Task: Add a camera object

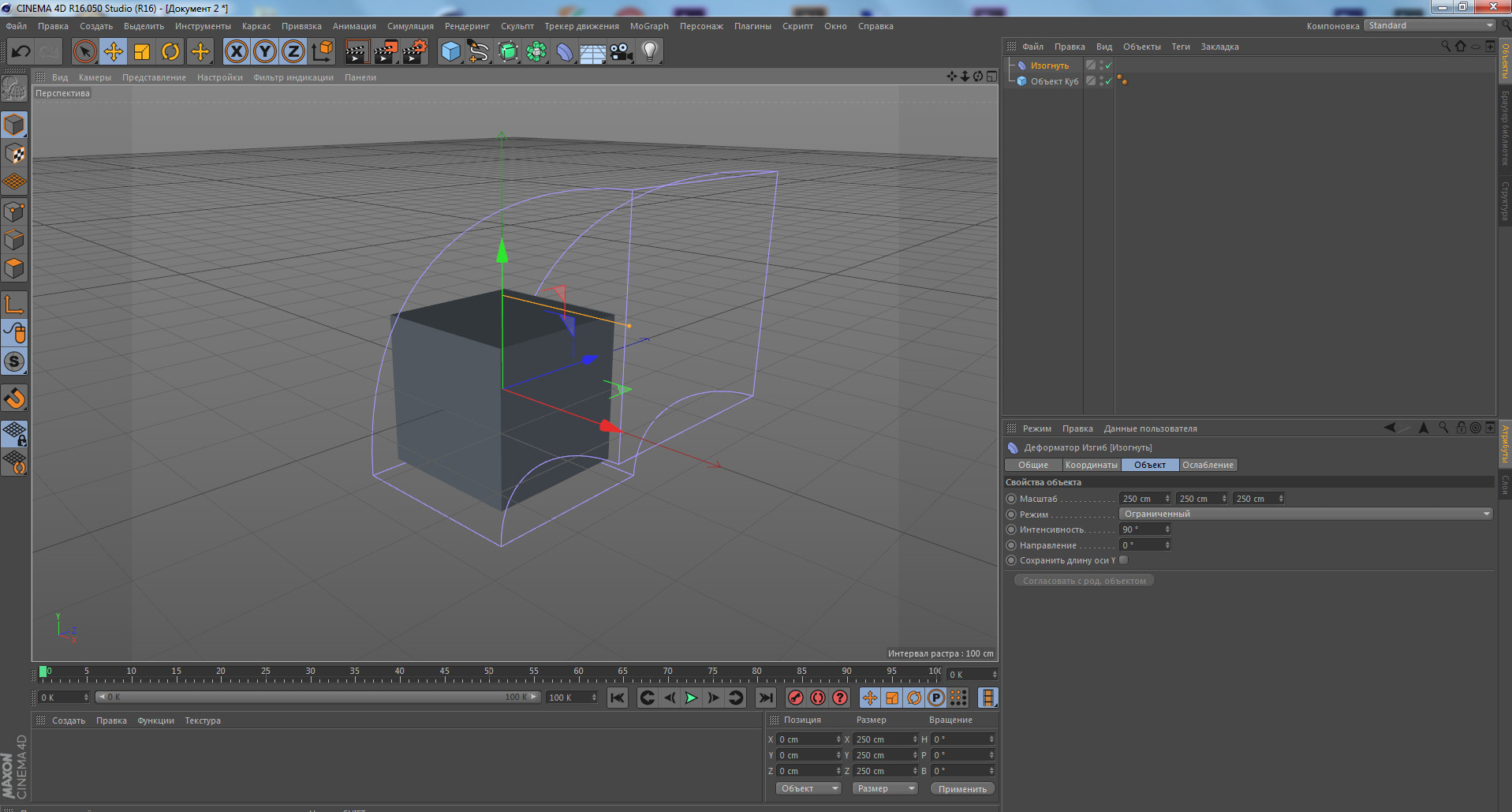Action: click(622, 52)
